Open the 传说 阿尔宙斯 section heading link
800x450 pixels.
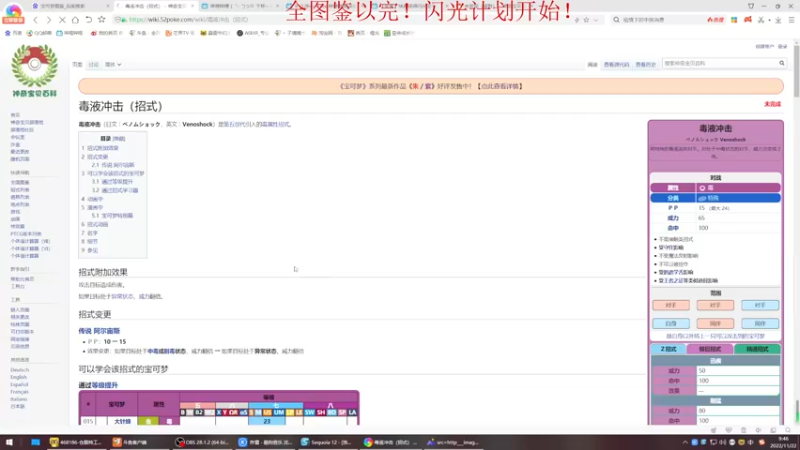click(99, 331)
